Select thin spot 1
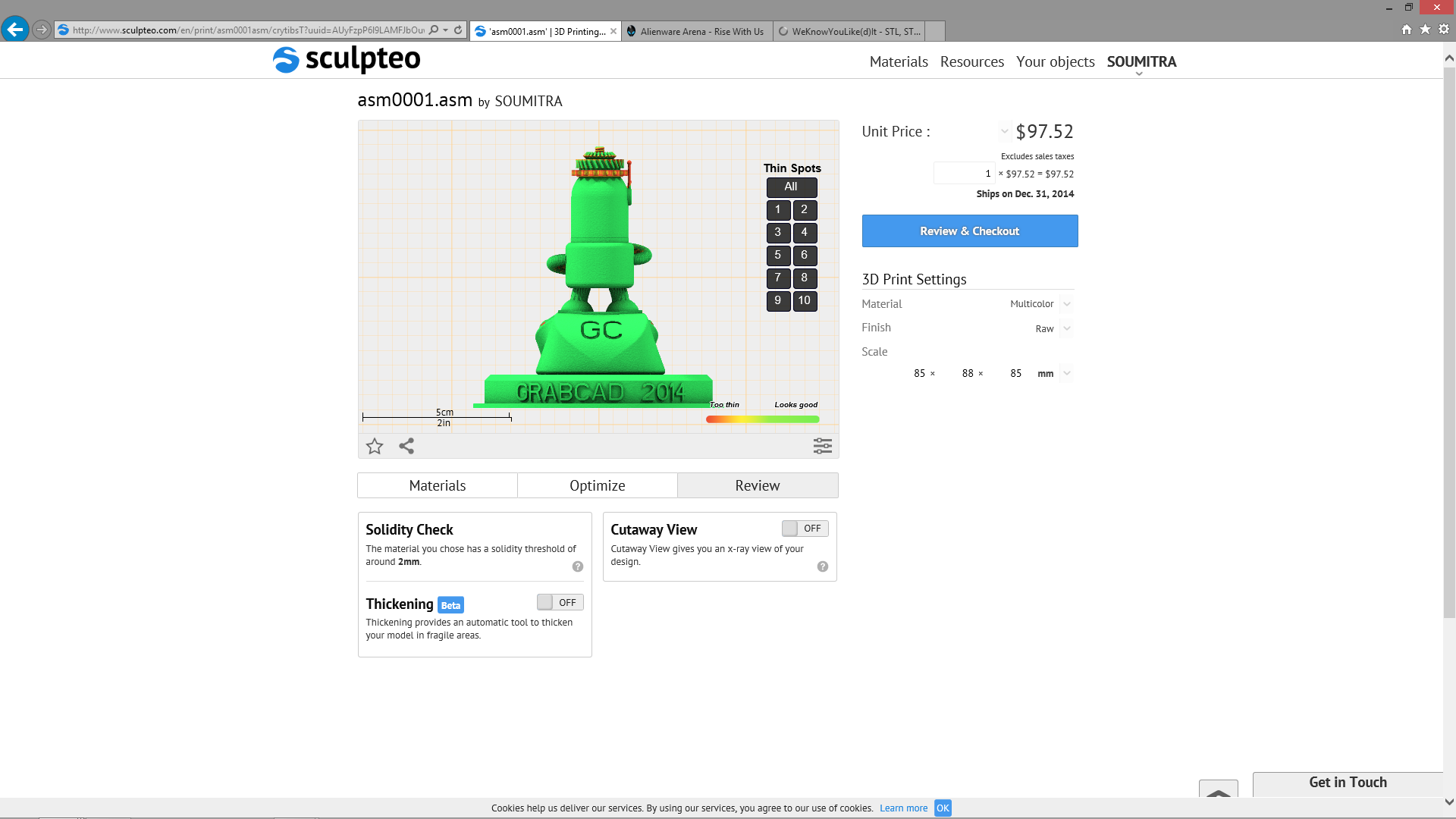 pyautogui.click(x=778, y=209)
